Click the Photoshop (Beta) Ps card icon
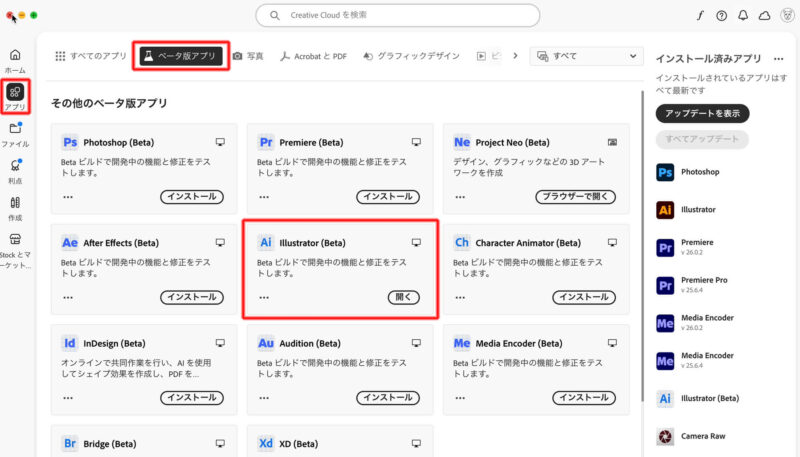Image resolution: width=800 pixels, height=457 pixels. [70, 142]
